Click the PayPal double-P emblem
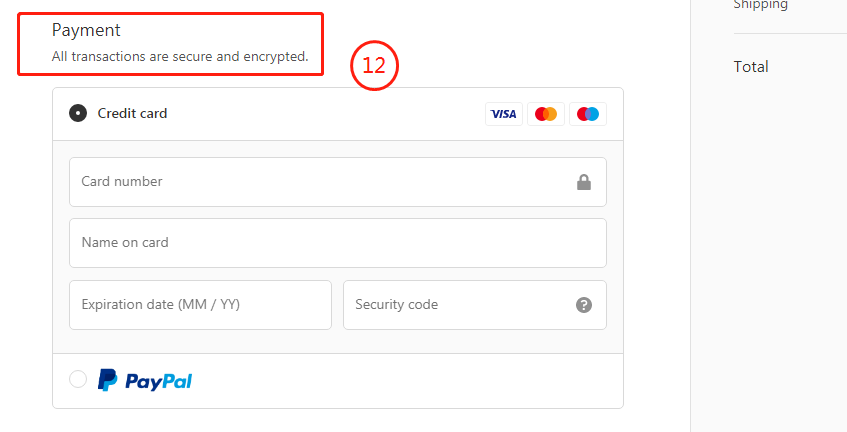The height and width of the screenshot is (432, 847). coord(107,380)
